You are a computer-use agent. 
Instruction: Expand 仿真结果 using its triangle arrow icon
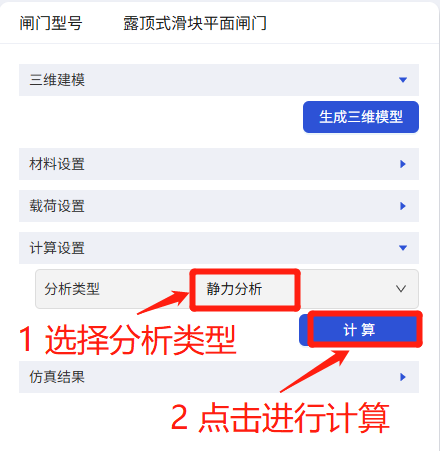click(403, 377)
